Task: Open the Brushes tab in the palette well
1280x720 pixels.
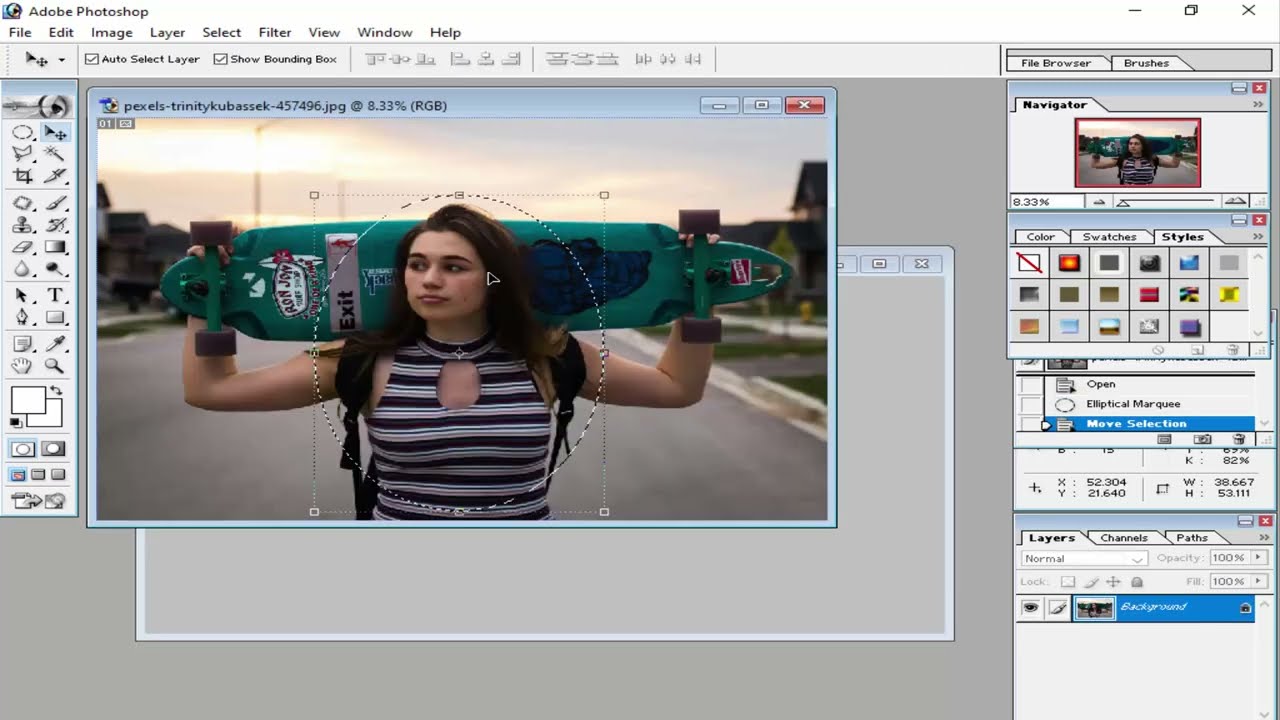Action: pos(1146,63)
